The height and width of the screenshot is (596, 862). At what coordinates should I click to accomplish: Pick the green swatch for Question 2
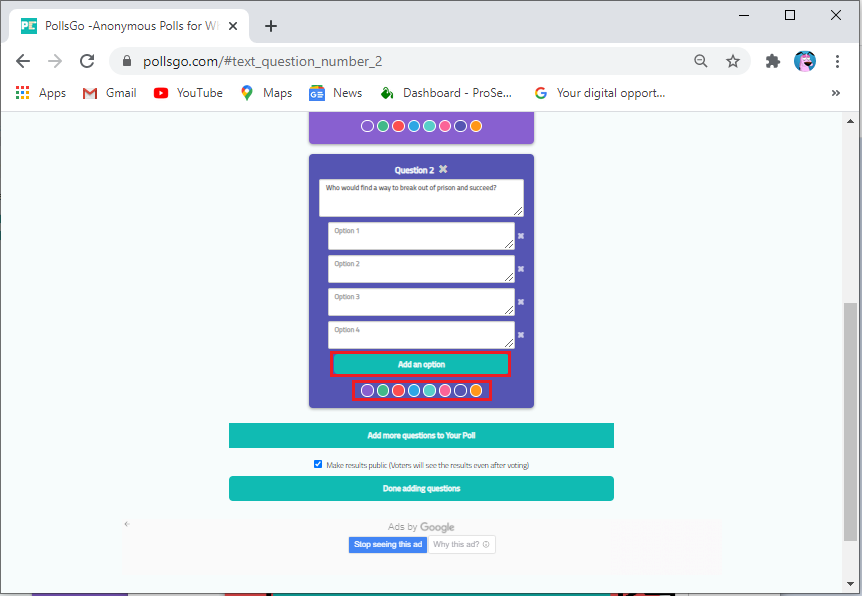[x=383, y=390]
